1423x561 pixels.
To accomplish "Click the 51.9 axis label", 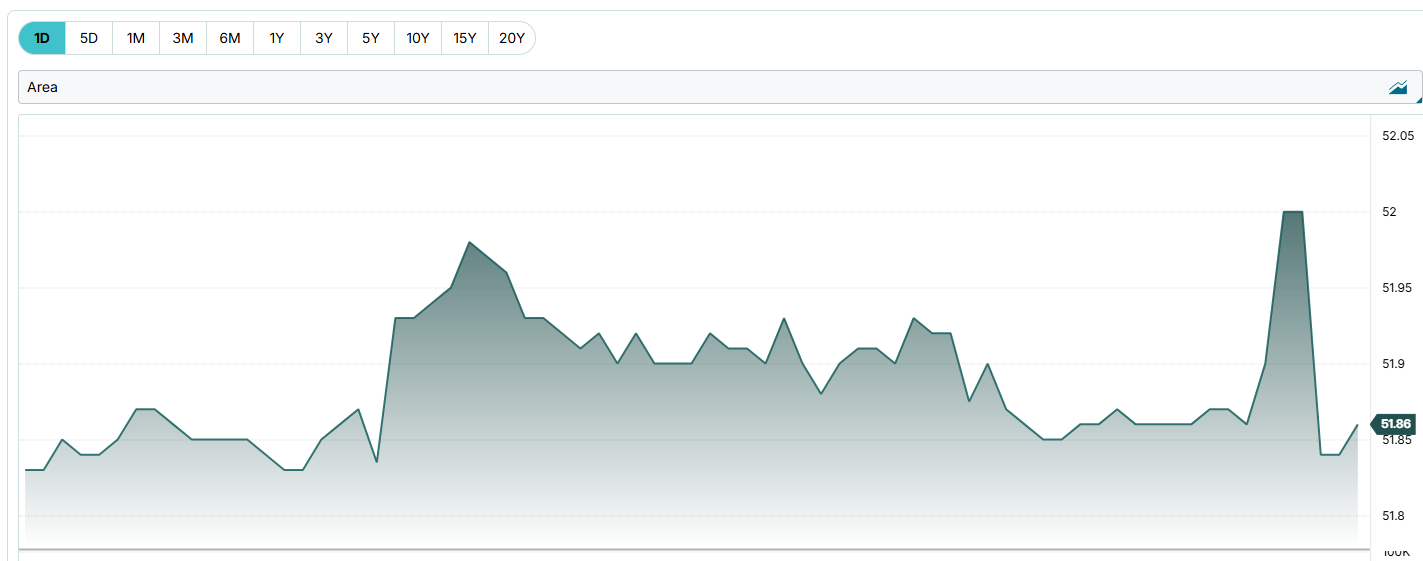I will (x=1395, y=364).
